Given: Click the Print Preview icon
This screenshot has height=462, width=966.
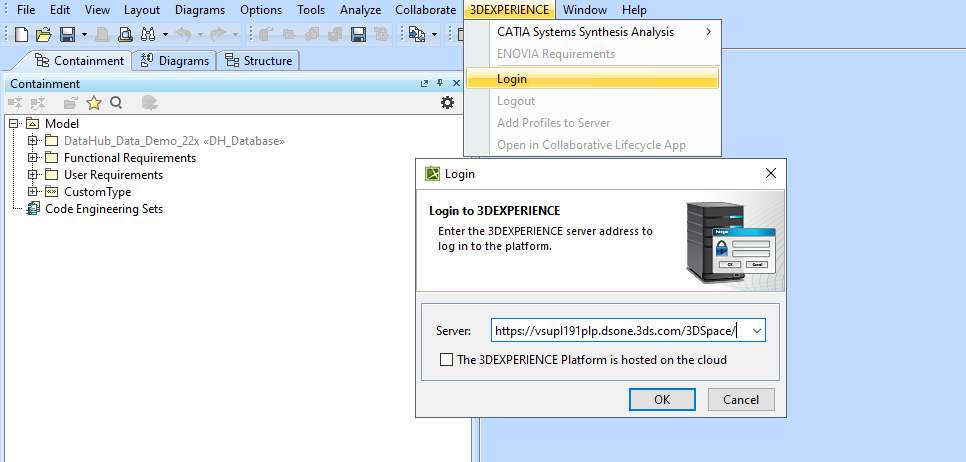Looking at the screenshot, I should (125, 34).
